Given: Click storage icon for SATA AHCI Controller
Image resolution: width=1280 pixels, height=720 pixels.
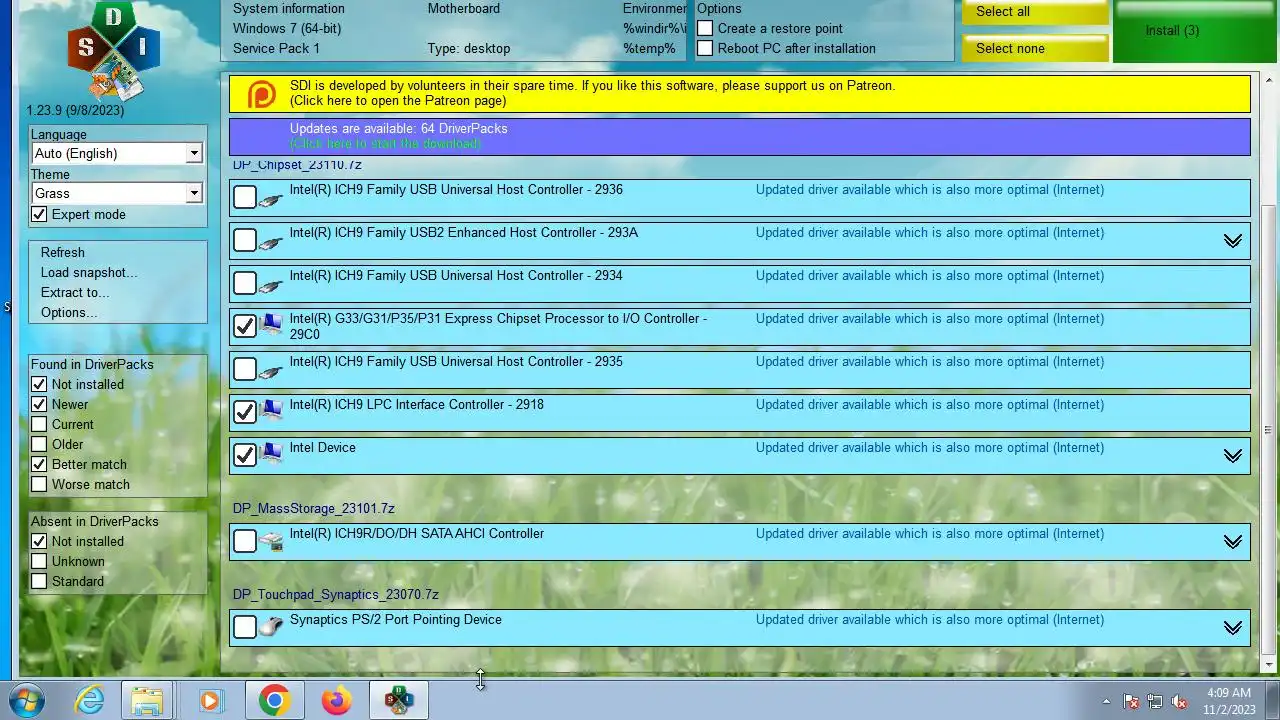Looking at the screenshot, I should coord(270,541).
